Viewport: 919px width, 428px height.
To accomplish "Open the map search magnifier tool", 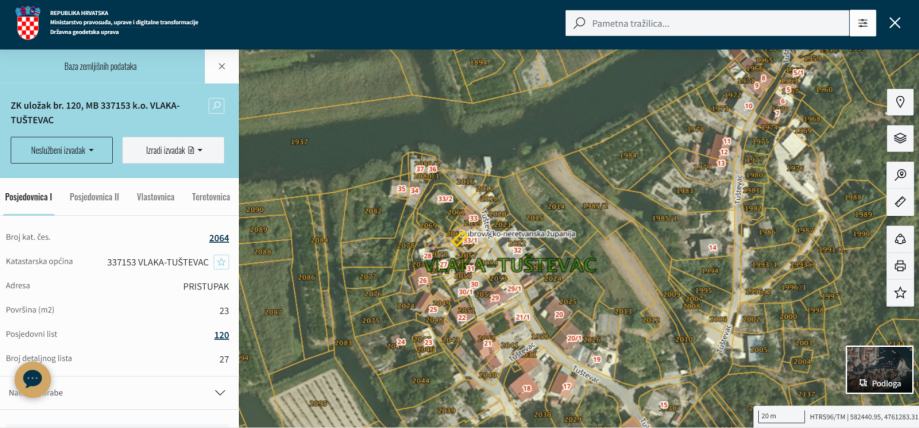I will (900, 175).
